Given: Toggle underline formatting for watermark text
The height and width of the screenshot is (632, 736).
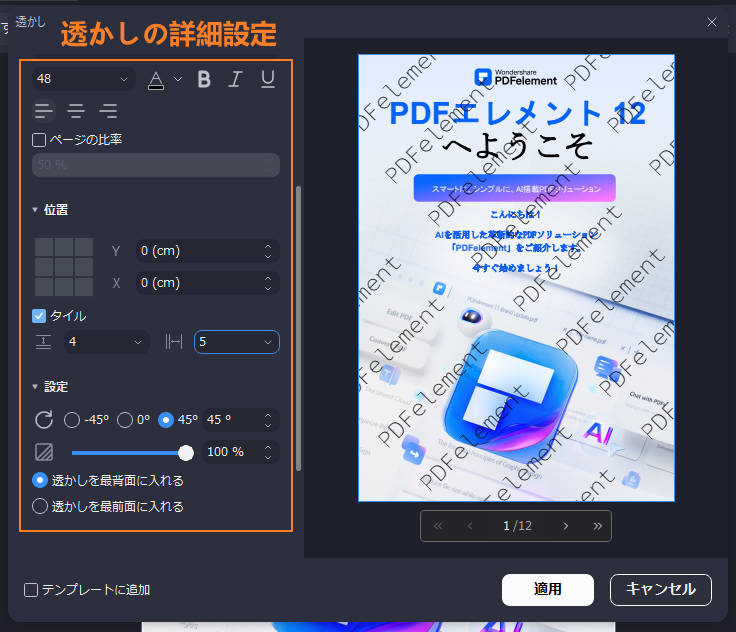Looking at the screenshot, I should coord(268,79).
